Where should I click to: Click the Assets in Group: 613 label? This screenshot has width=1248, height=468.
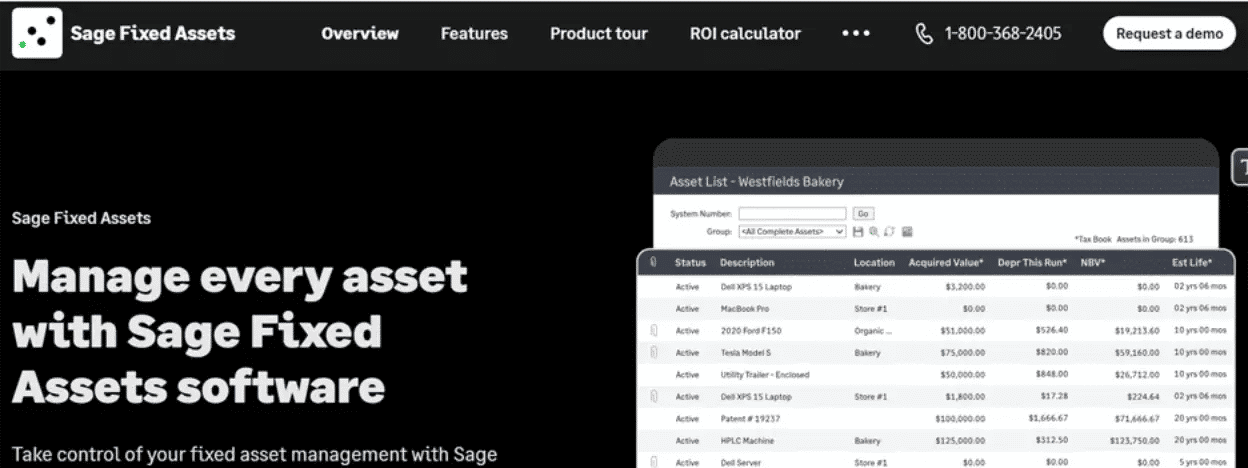[1155, 240]
